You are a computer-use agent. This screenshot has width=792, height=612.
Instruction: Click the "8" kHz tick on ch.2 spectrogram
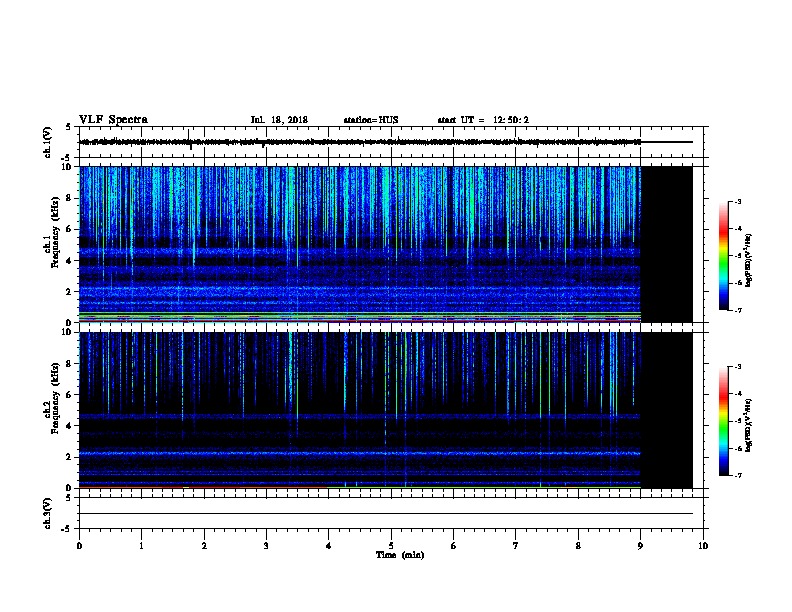pyautogui.click(x=69, y=364)
